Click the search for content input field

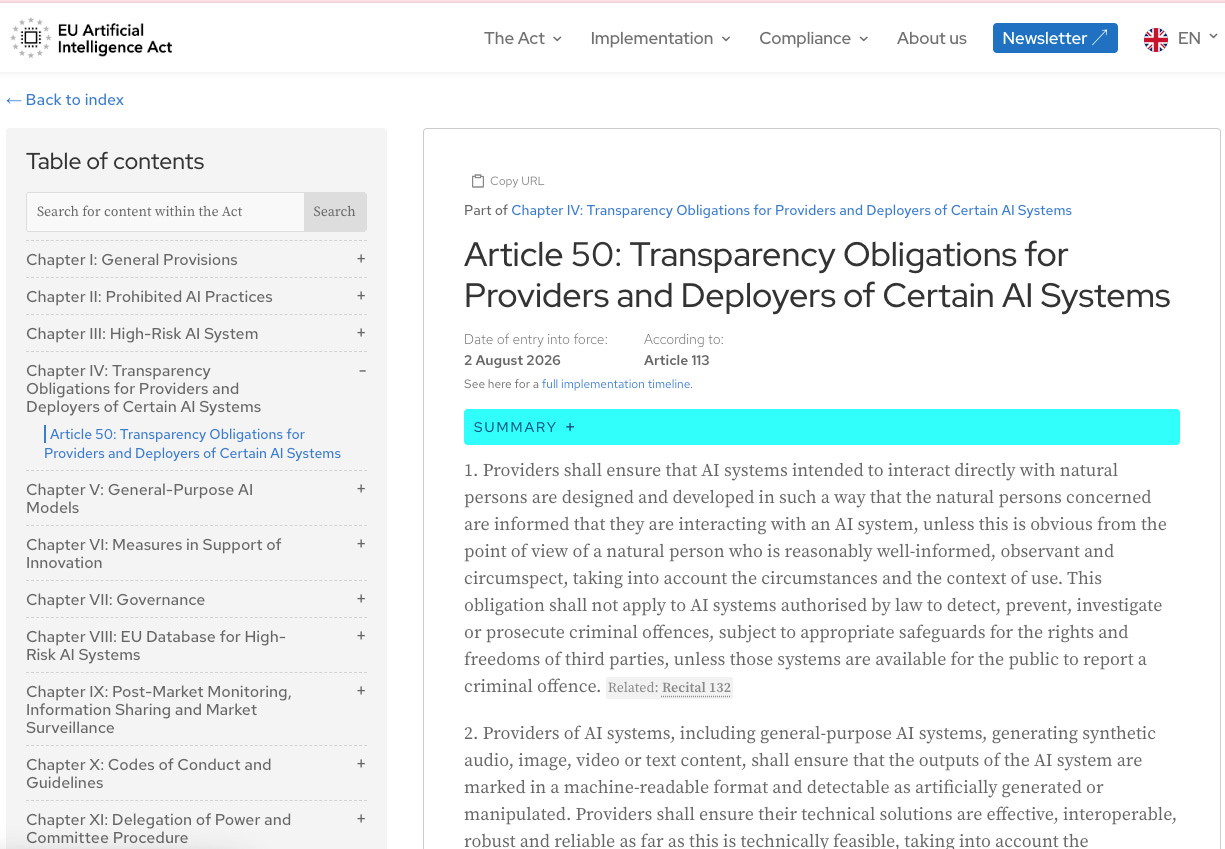(165, 212)
